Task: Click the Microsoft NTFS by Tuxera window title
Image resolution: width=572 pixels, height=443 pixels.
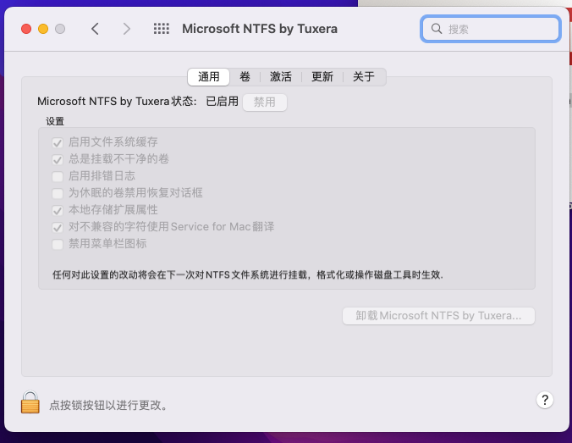Action: pyautogui.click(x=260, y=29)
